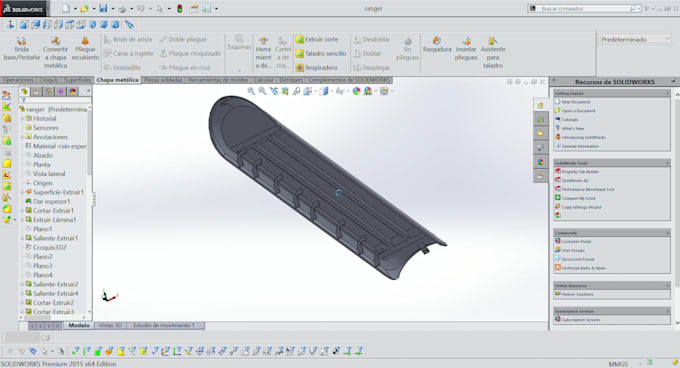The image size is (680, 368).
Task: Click the Respiradero tool
Action: [316, 68]
